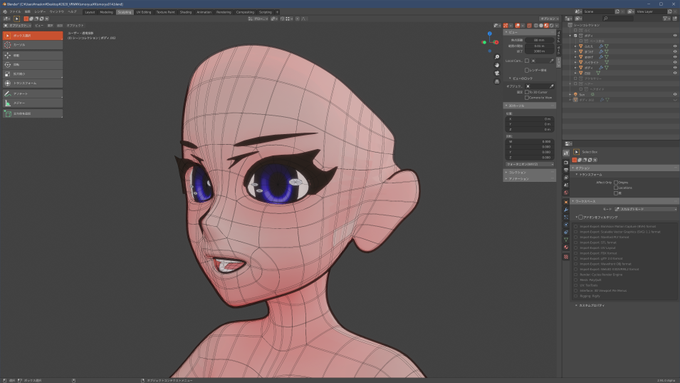Screen dimensions: 680x383
Task: Click the viewport pan hand icon
Action: point(497,65)
